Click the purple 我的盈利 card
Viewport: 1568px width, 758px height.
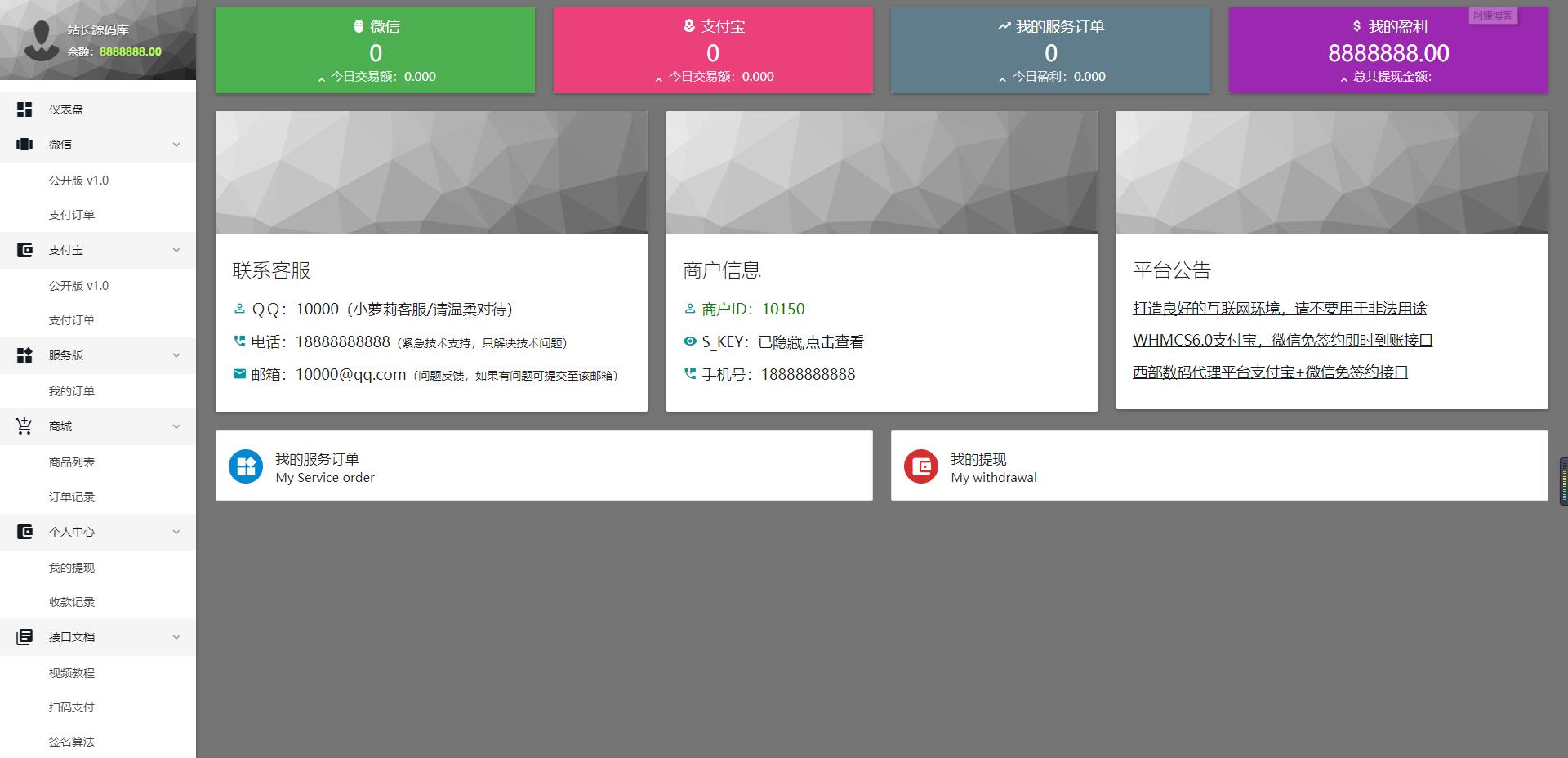(1388, 51)
